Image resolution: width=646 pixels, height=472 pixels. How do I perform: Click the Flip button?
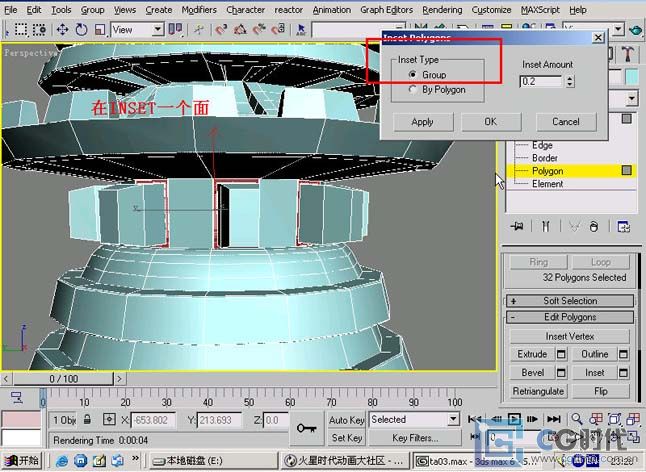pos(601,391)
